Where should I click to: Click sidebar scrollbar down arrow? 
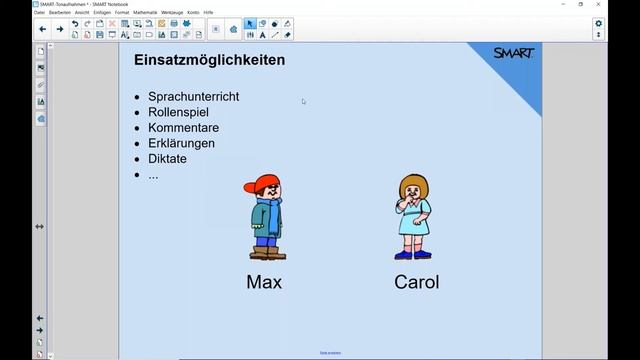click(50, 356)
